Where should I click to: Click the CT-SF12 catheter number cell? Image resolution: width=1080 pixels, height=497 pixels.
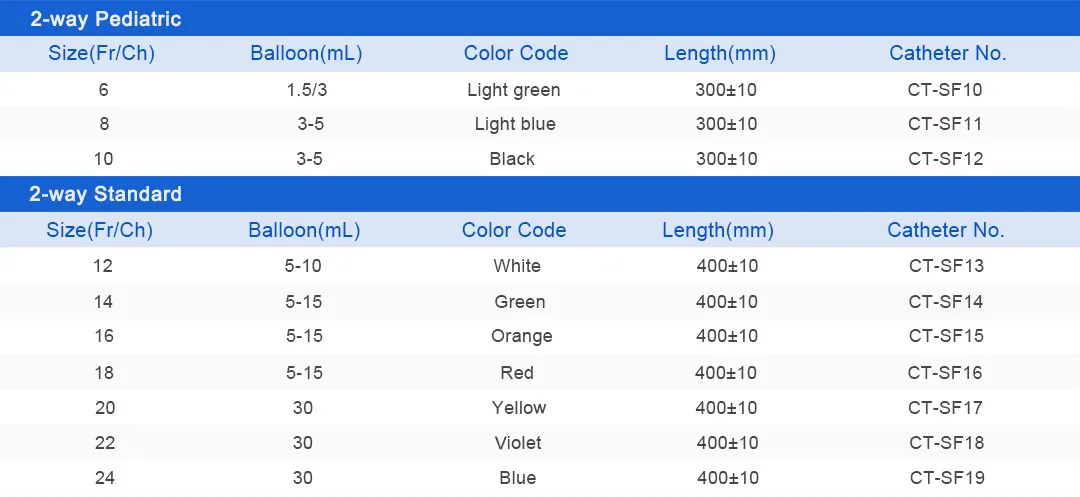(x=945, y=159)
